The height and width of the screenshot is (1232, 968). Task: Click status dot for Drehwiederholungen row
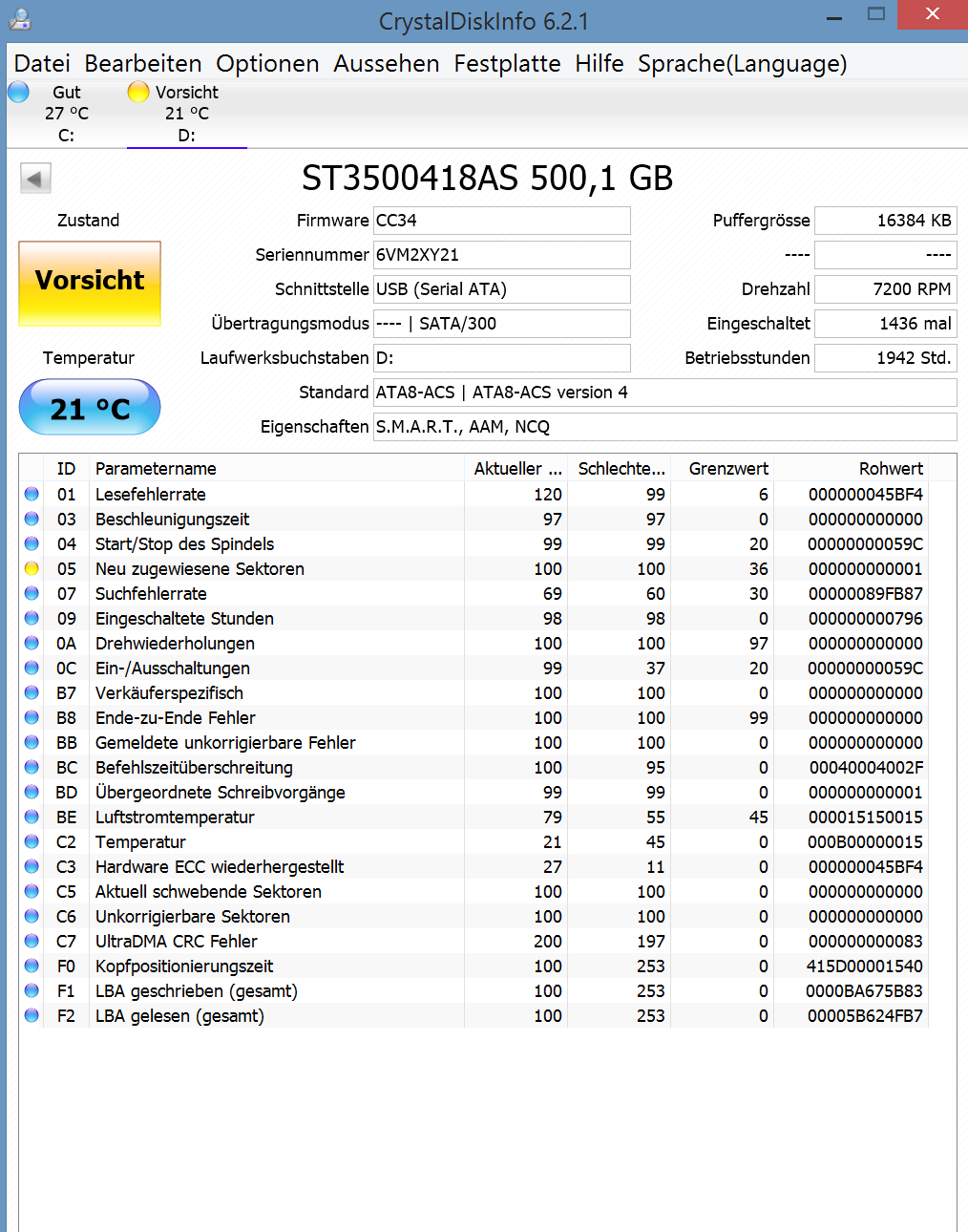(32, 643)
